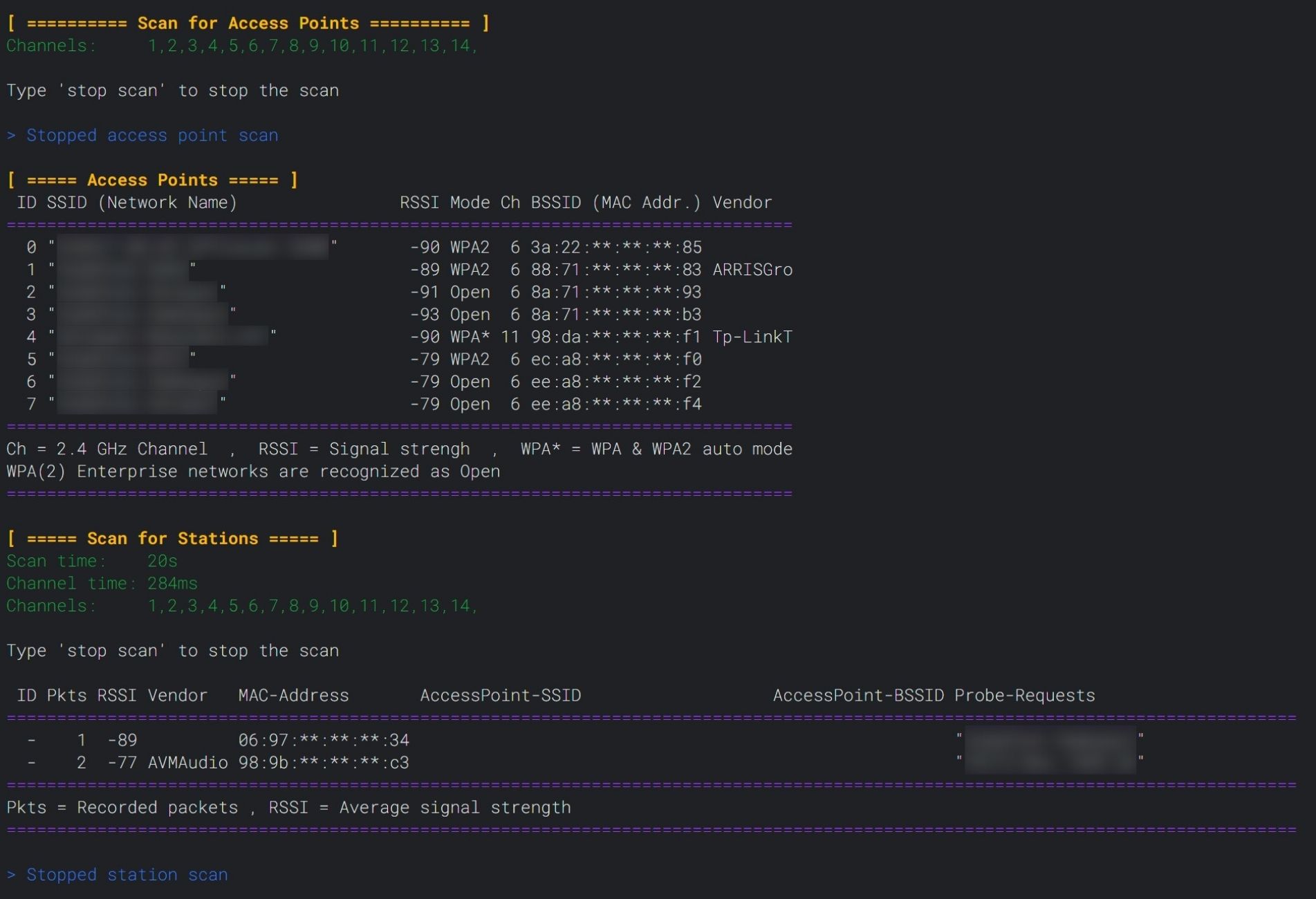This screenshot has width=1316, height=899.
Task: Click the '-93' RSSI value
Action: point(425,315)
